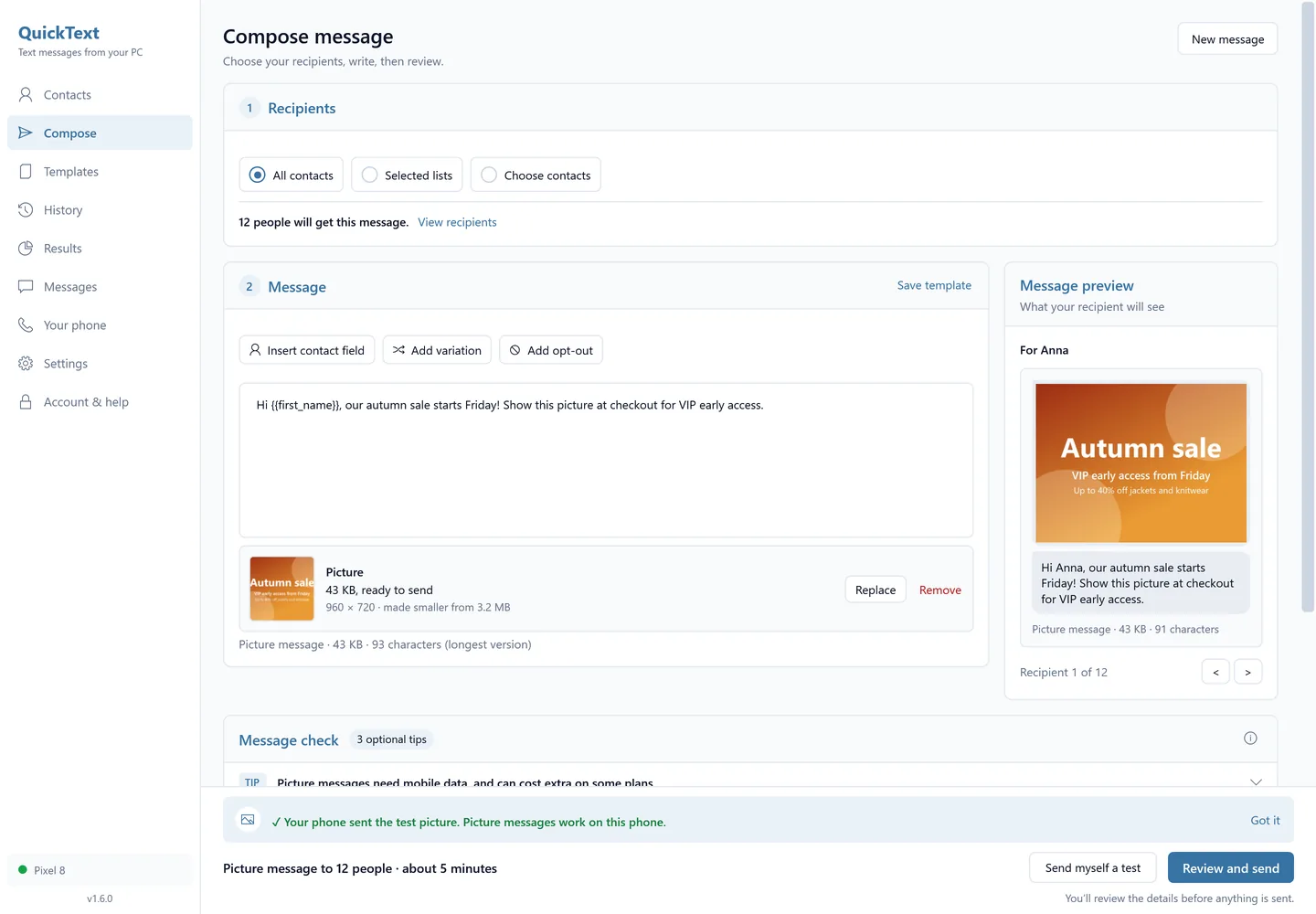
Task: Click the Add variation button
Action: point(437,350)
